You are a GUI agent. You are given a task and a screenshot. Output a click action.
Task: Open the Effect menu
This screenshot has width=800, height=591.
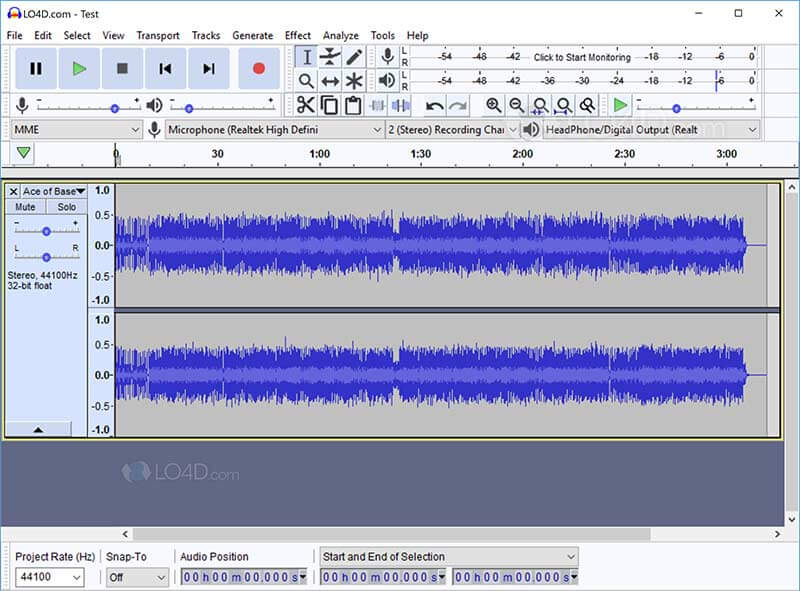pos(298,35)
